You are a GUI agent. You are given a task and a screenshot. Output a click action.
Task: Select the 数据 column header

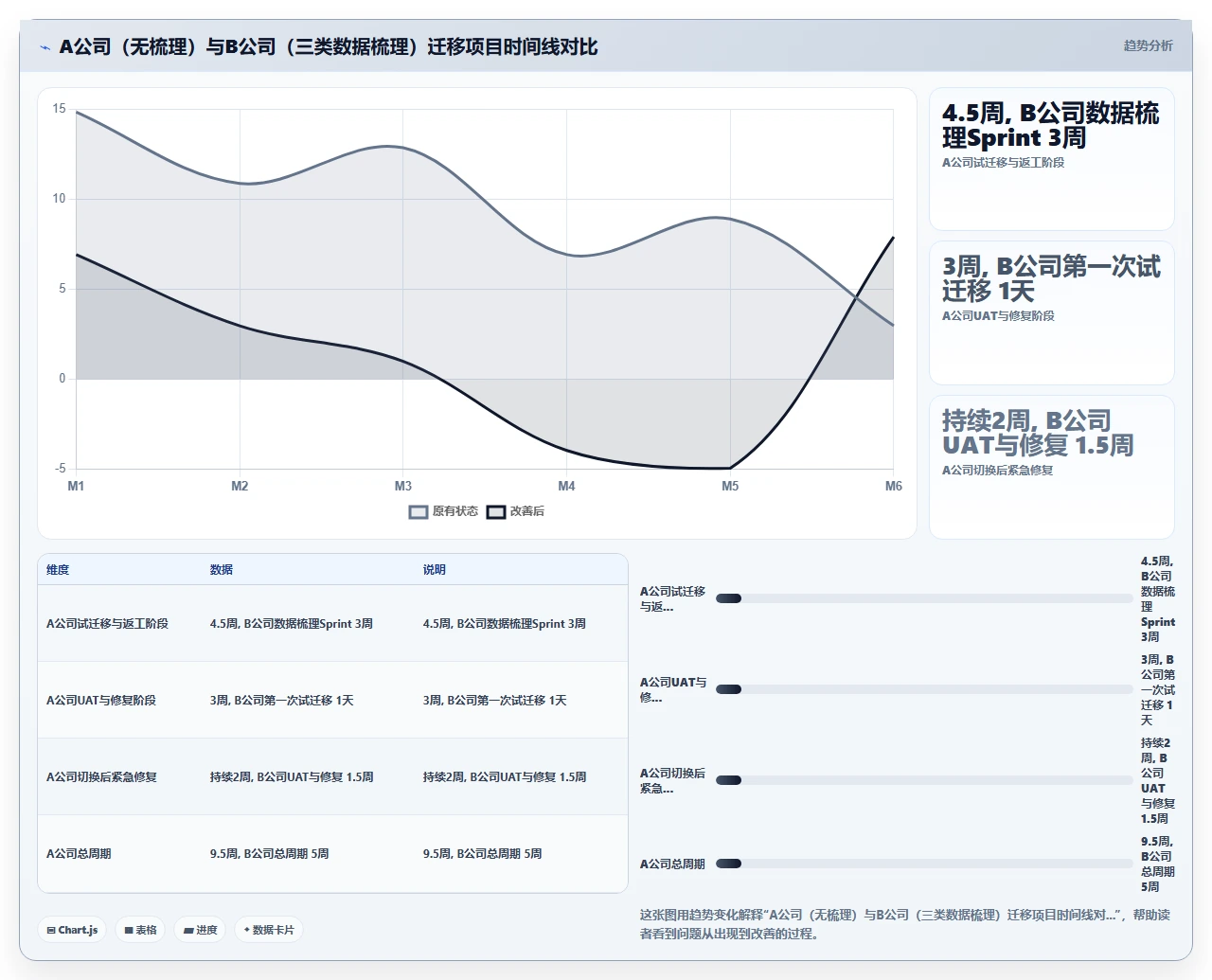(222, 570)
